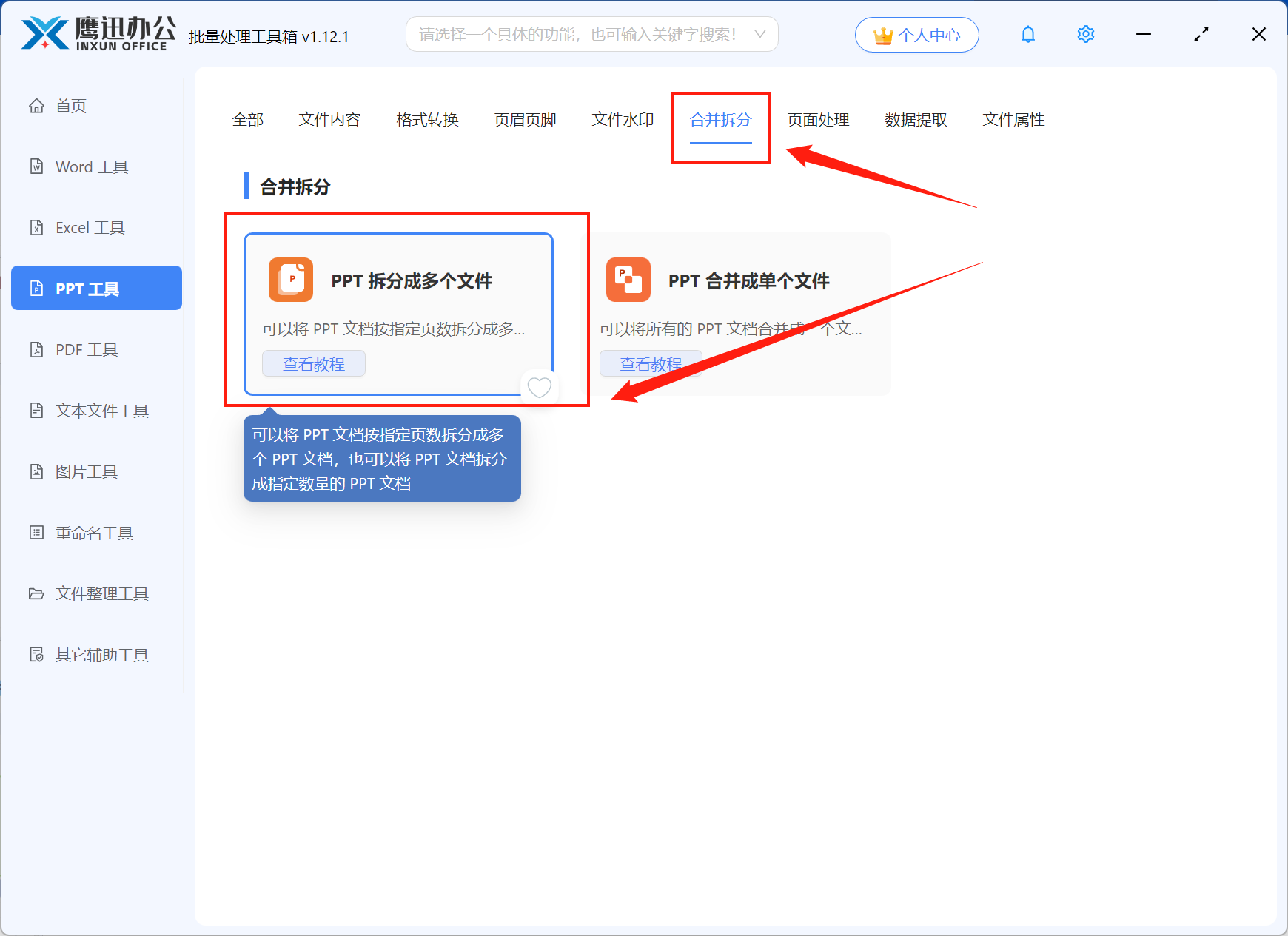The width and height of the screenshot is (1288, 936).
Task: Expand the function search dropdown arrow
Action: tap(759, 35)
